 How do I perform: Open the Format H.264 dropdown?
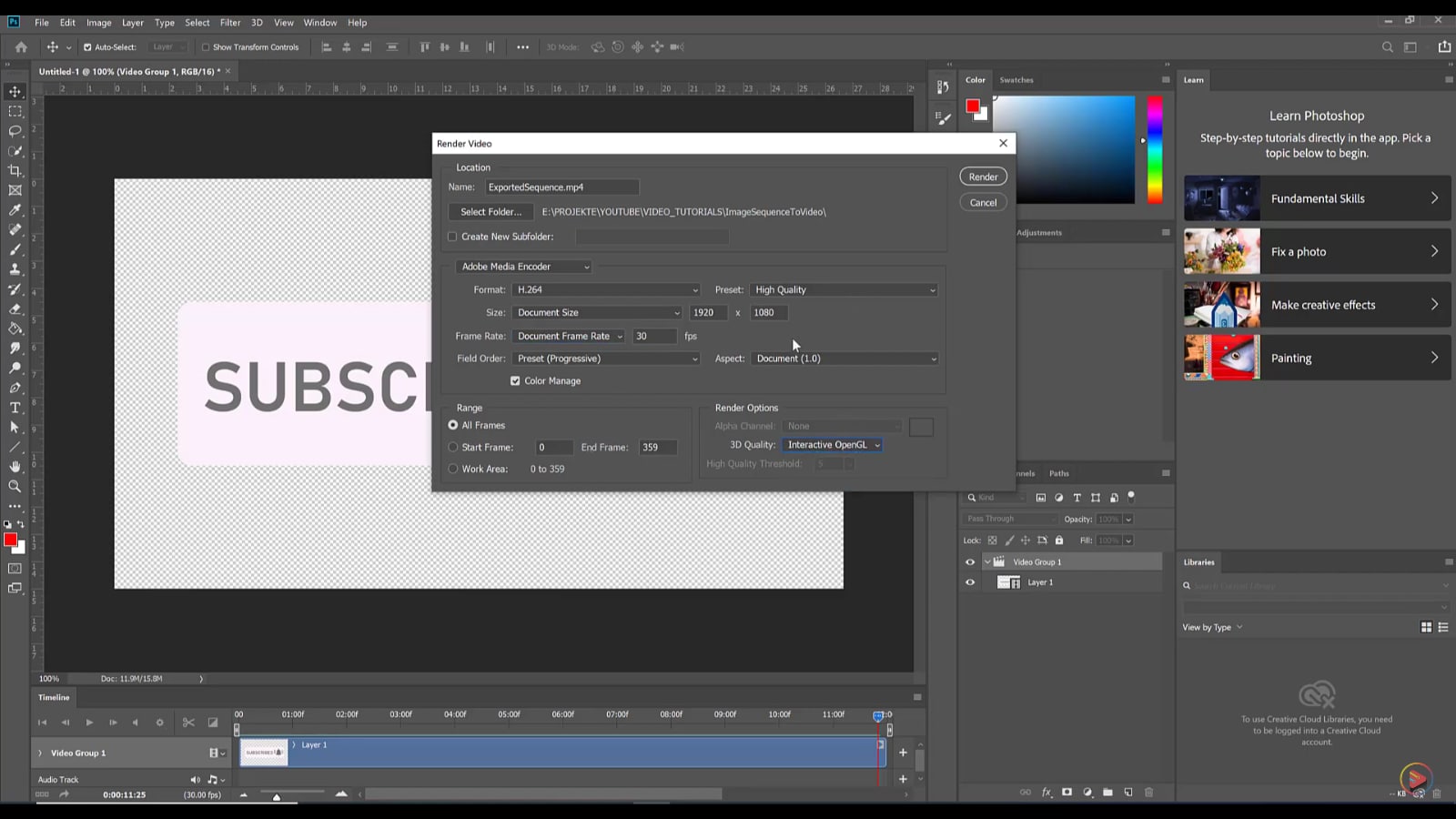tap(606, 289)
